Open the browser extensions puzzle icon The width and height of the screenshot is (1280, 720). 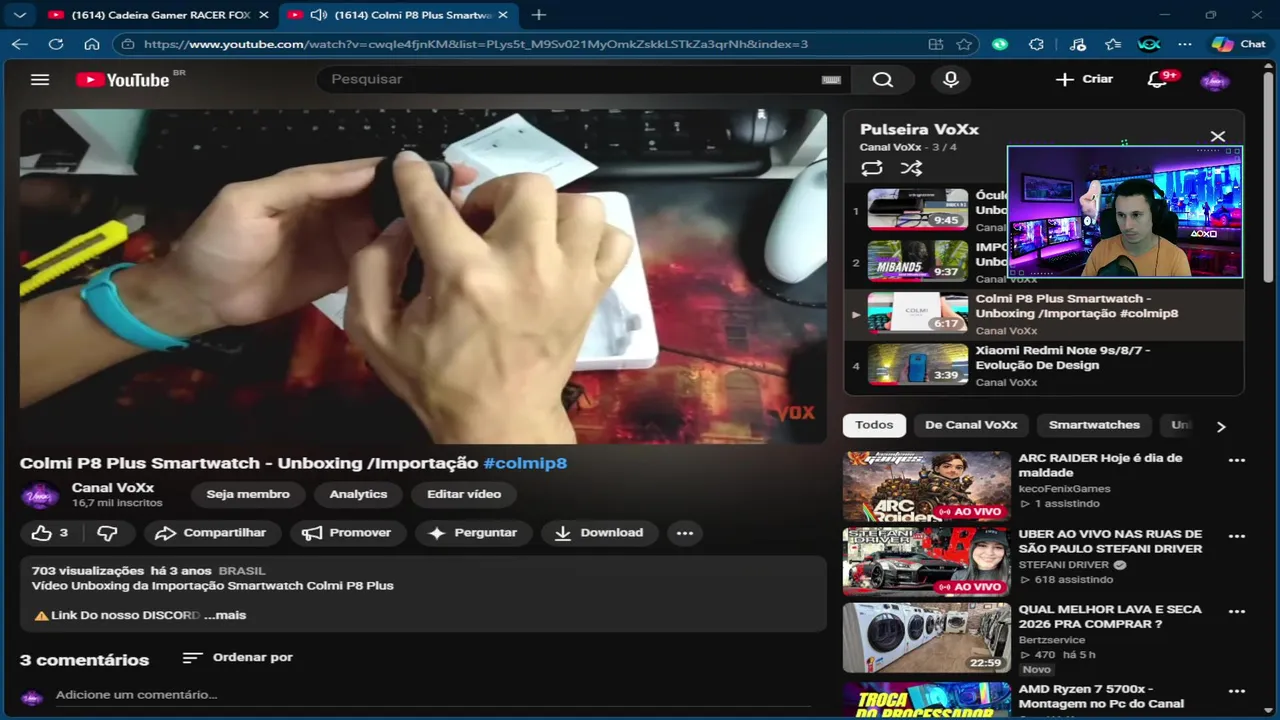(x=1036, y=44)
